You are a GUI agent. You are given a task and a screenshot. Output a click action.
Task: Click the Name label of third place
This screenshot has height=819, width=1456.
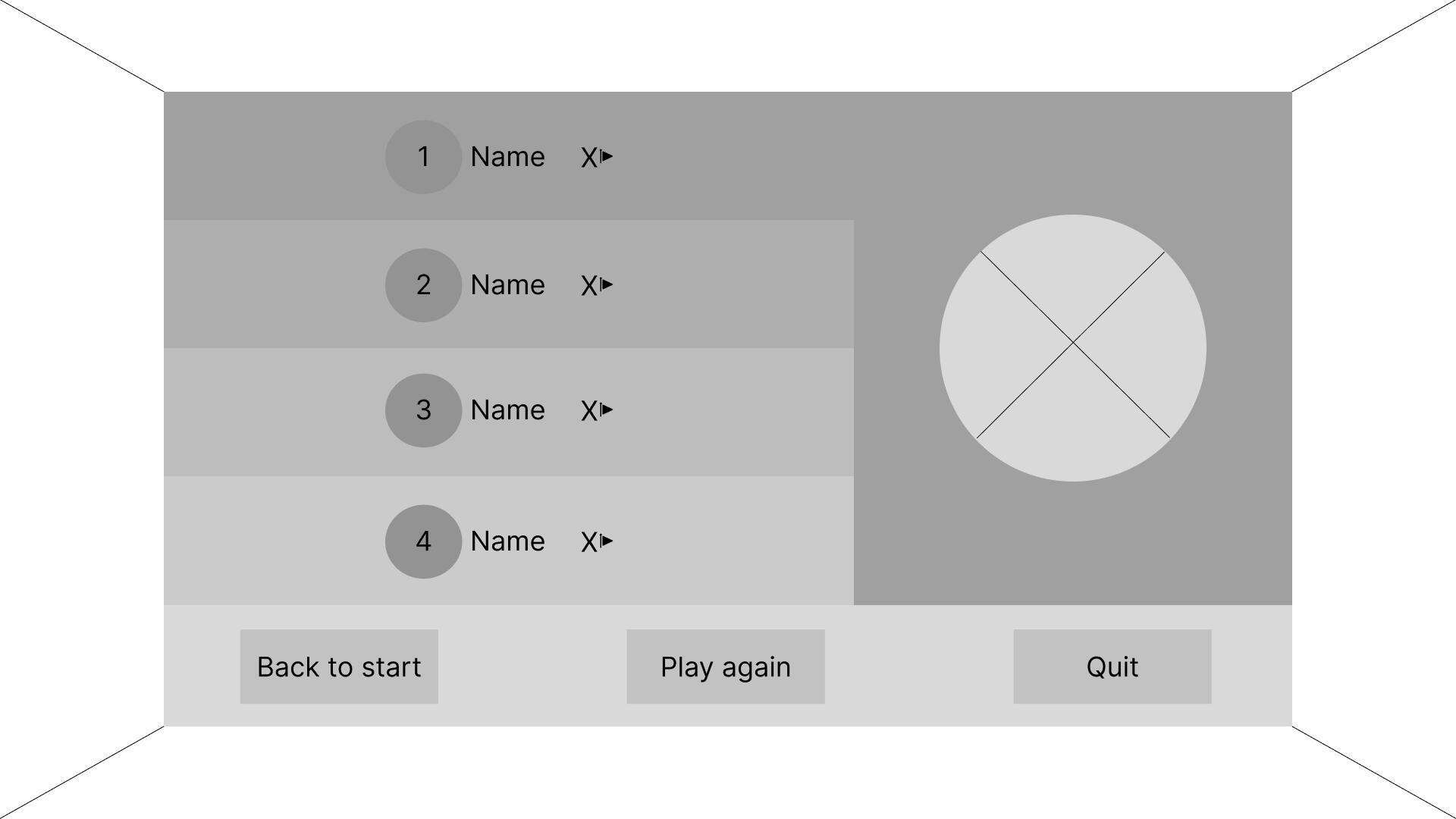507,410
